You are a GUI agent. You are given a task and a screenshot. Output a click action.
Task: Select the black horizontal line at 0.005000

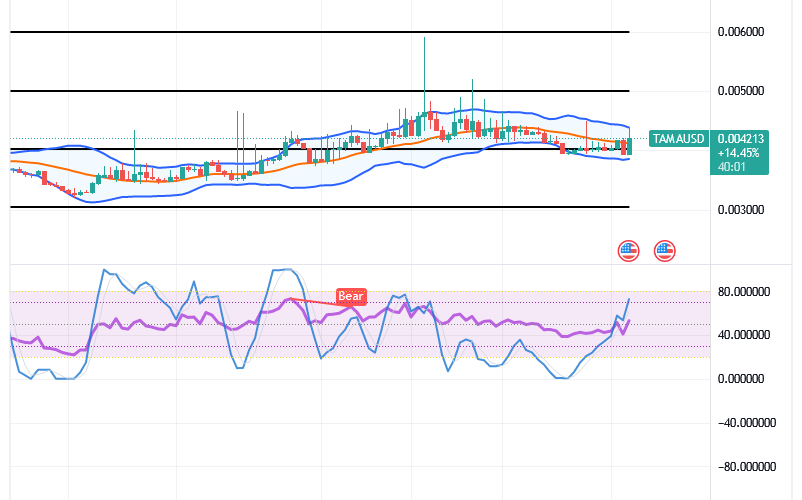point(320,91)
